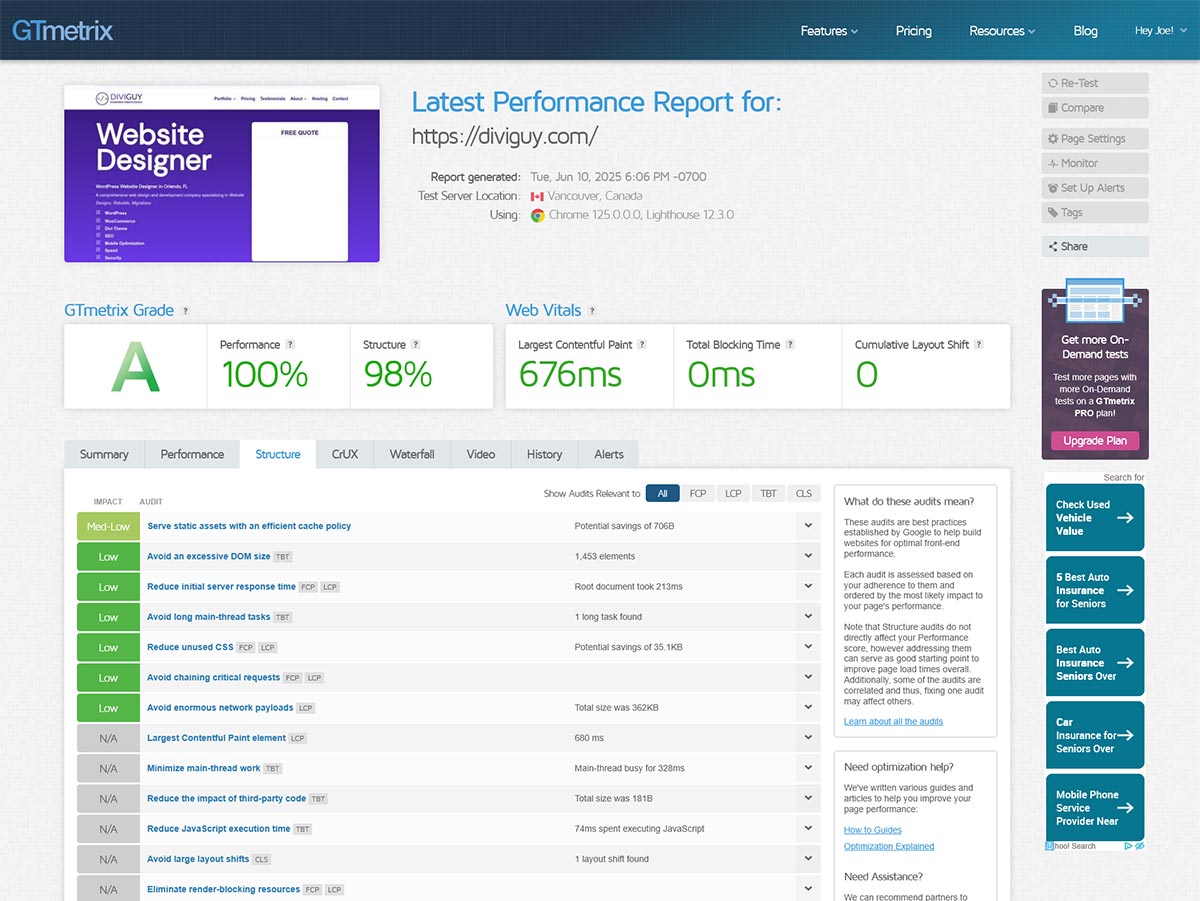The height and width of the screenshot is (901, 1200).
Task: Open the Resources dropdown menu
Action: [x=1002, y=31]
